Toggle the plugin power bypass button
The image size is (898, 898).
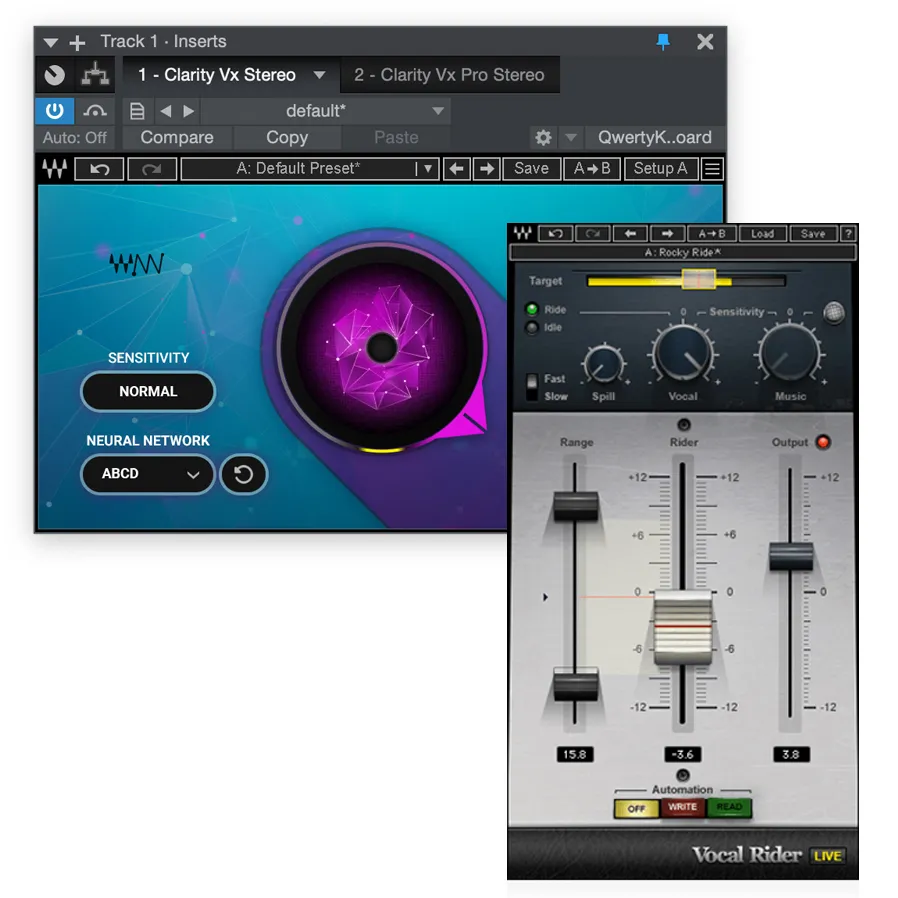(55, 111)
